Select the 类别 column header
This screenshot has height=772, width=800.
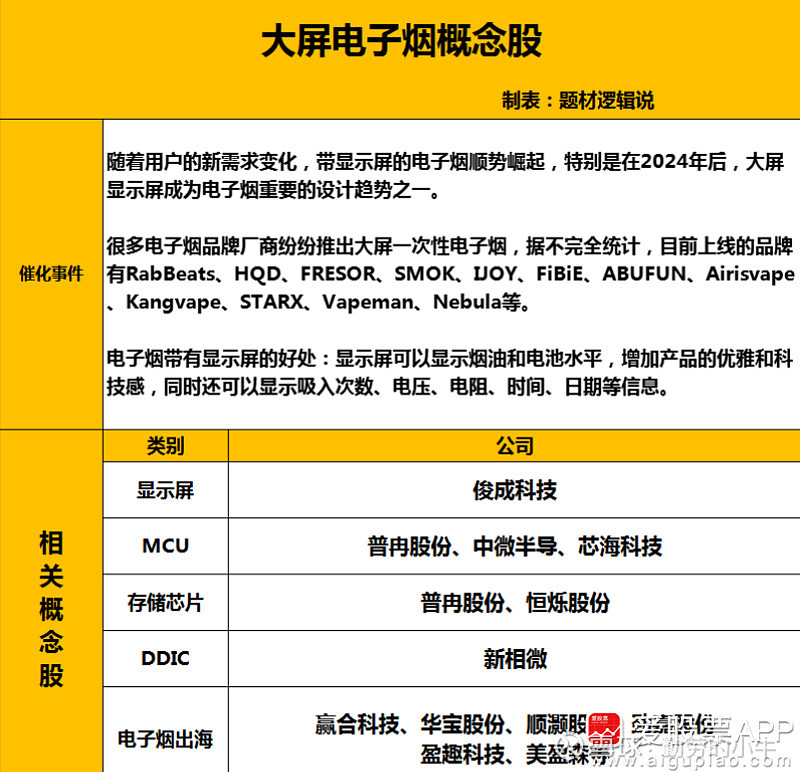[x=165, y=446]
